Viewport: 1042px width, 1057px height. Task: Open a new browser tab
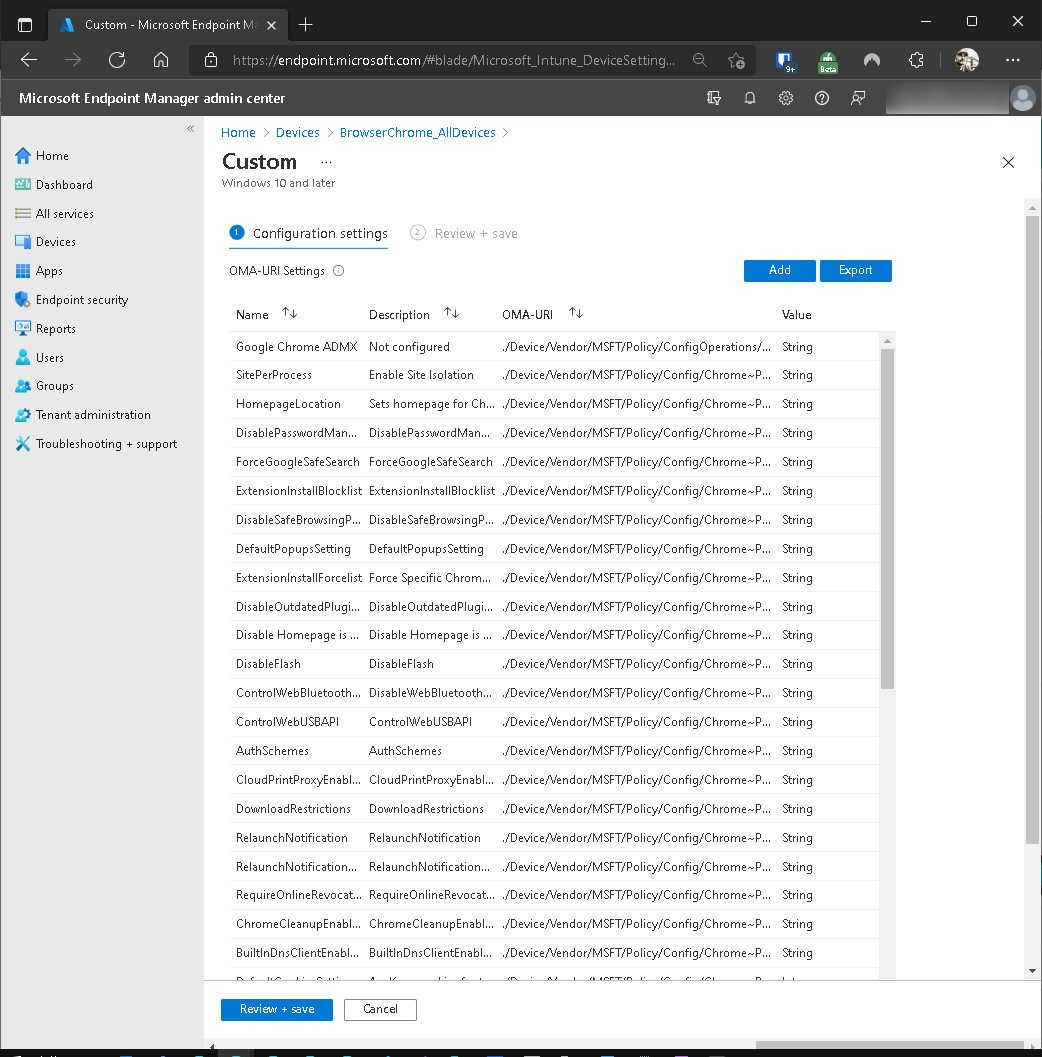coord(305,25)
